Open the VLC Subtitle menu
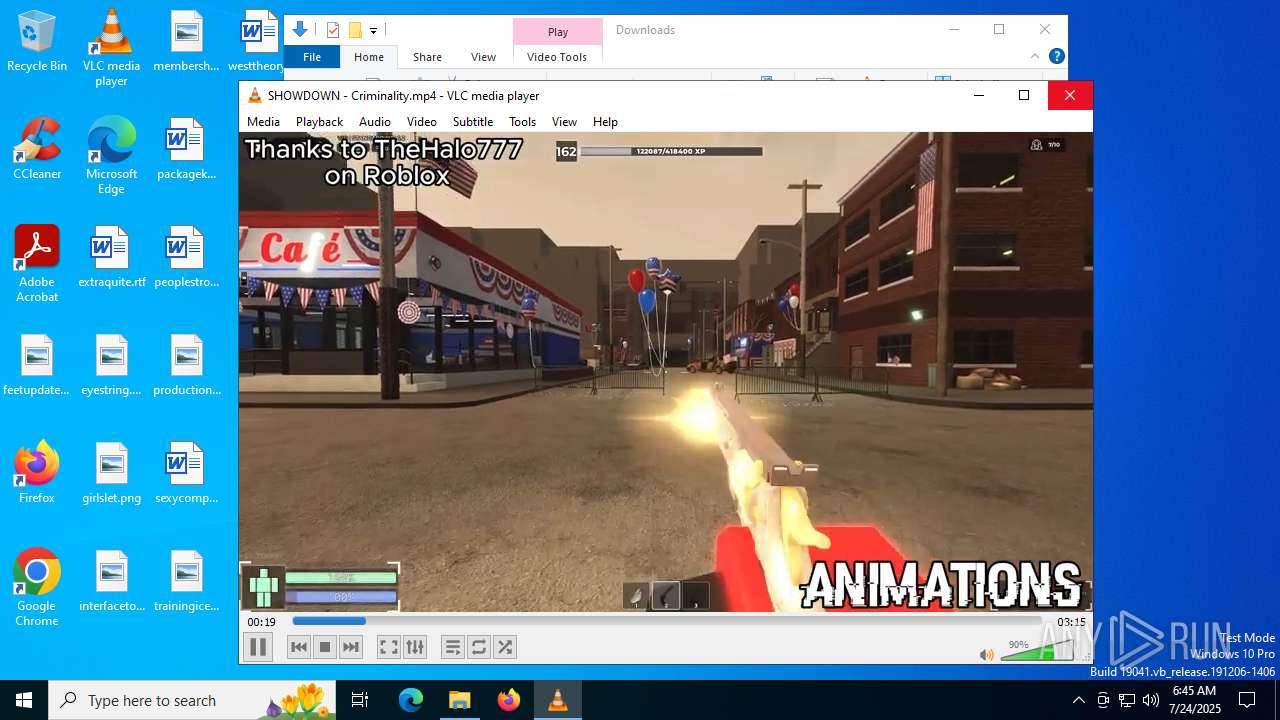The height and width of the screenshot is (720, 1280). pos(473,121)
